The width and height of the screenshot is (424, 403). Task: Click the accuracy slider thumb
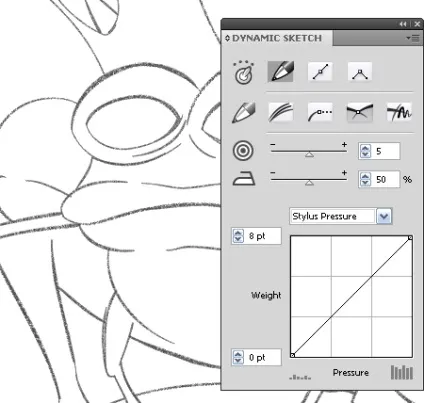pos(309,154)
